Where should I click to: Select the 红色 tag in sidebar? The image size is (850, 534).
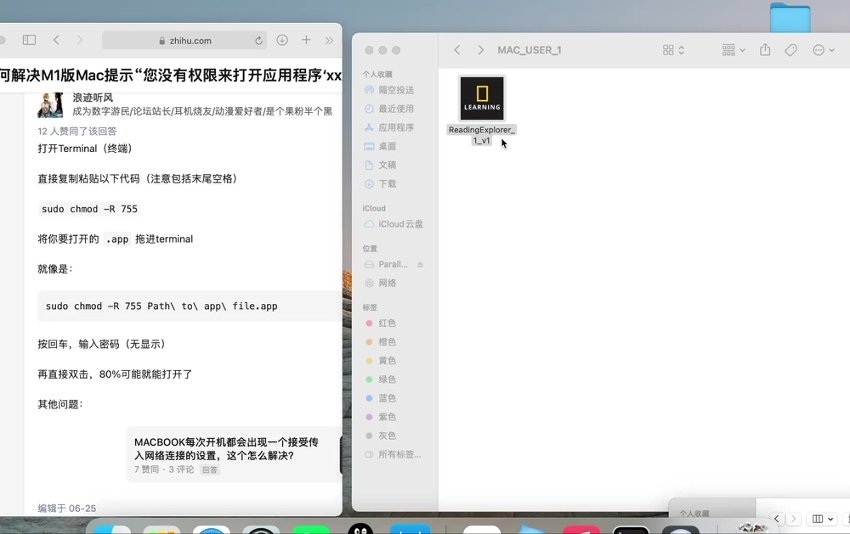point(387,323)
